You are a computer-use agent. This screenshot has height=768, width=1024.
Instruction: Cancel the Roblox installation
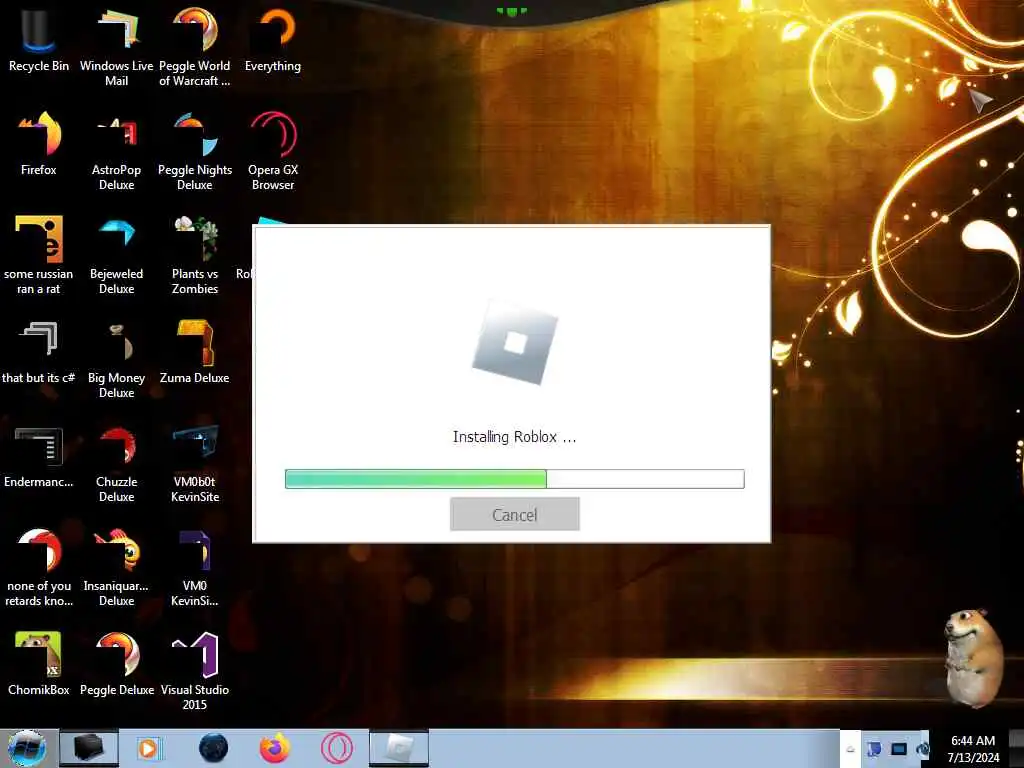pyautogui.click(x=515, y=514)
